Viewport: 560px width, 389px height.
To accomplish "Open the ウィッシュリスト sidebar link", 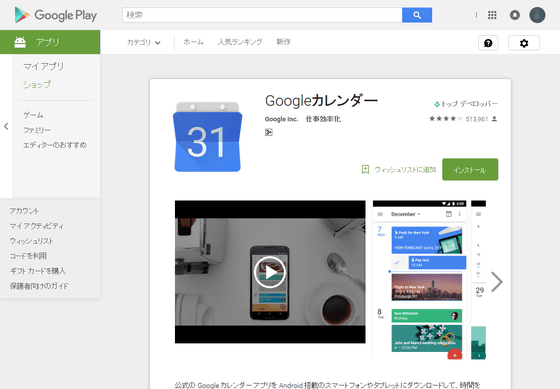I will [31, 241].
